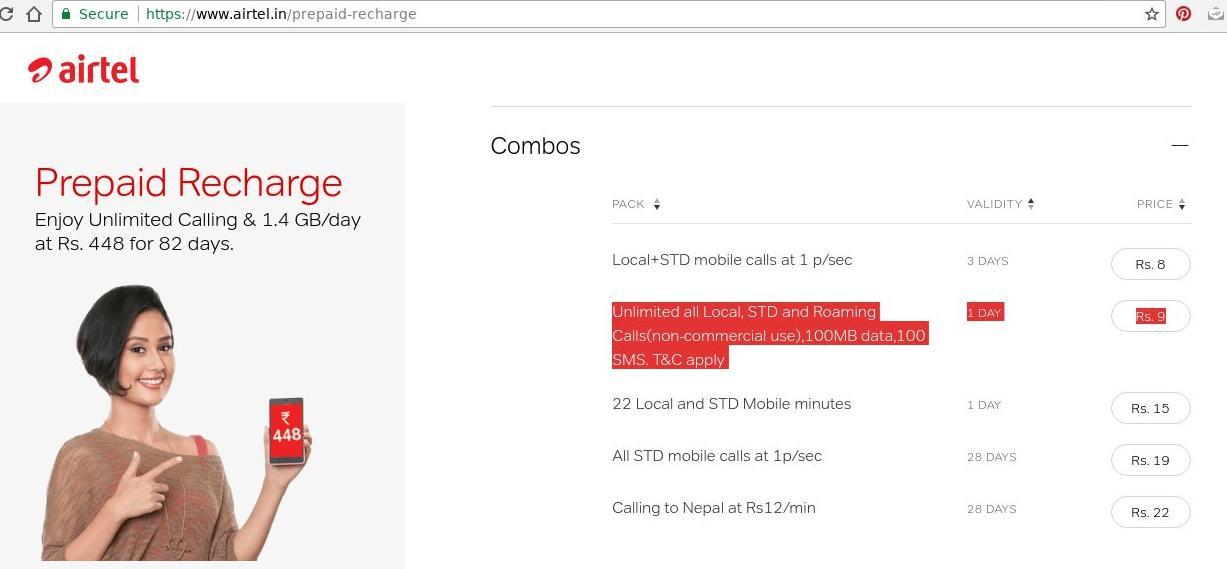Open the Pinterest extension icon
This screenshot has height=569, width=1227.
pyautogui.click(x=1184, y=14)
